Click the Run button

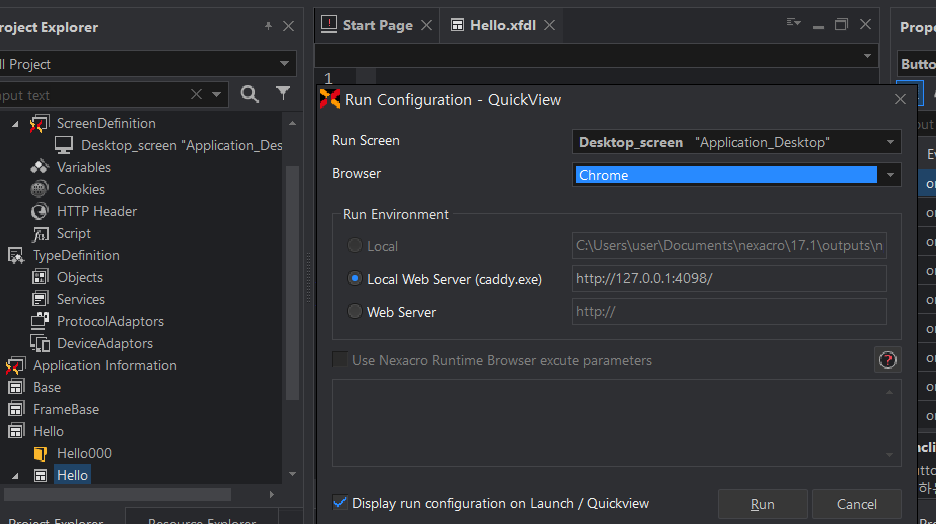762,504
